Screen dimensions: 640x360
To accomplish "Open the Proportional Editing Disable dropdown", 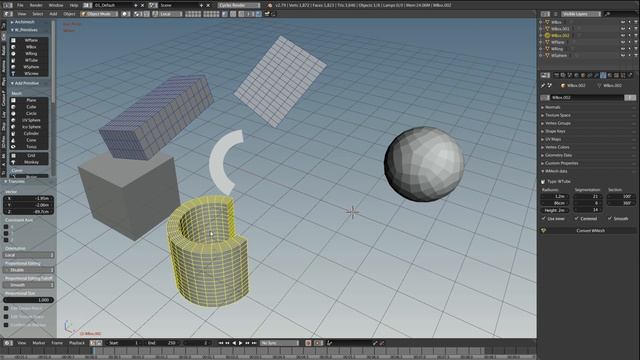I will click(x=29, y=270).
